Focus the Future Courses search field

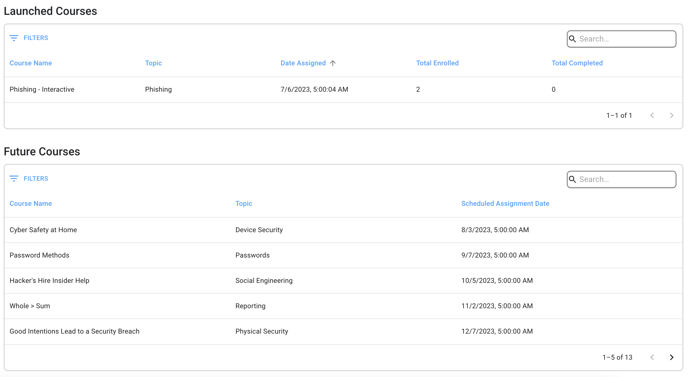[621, 179]
